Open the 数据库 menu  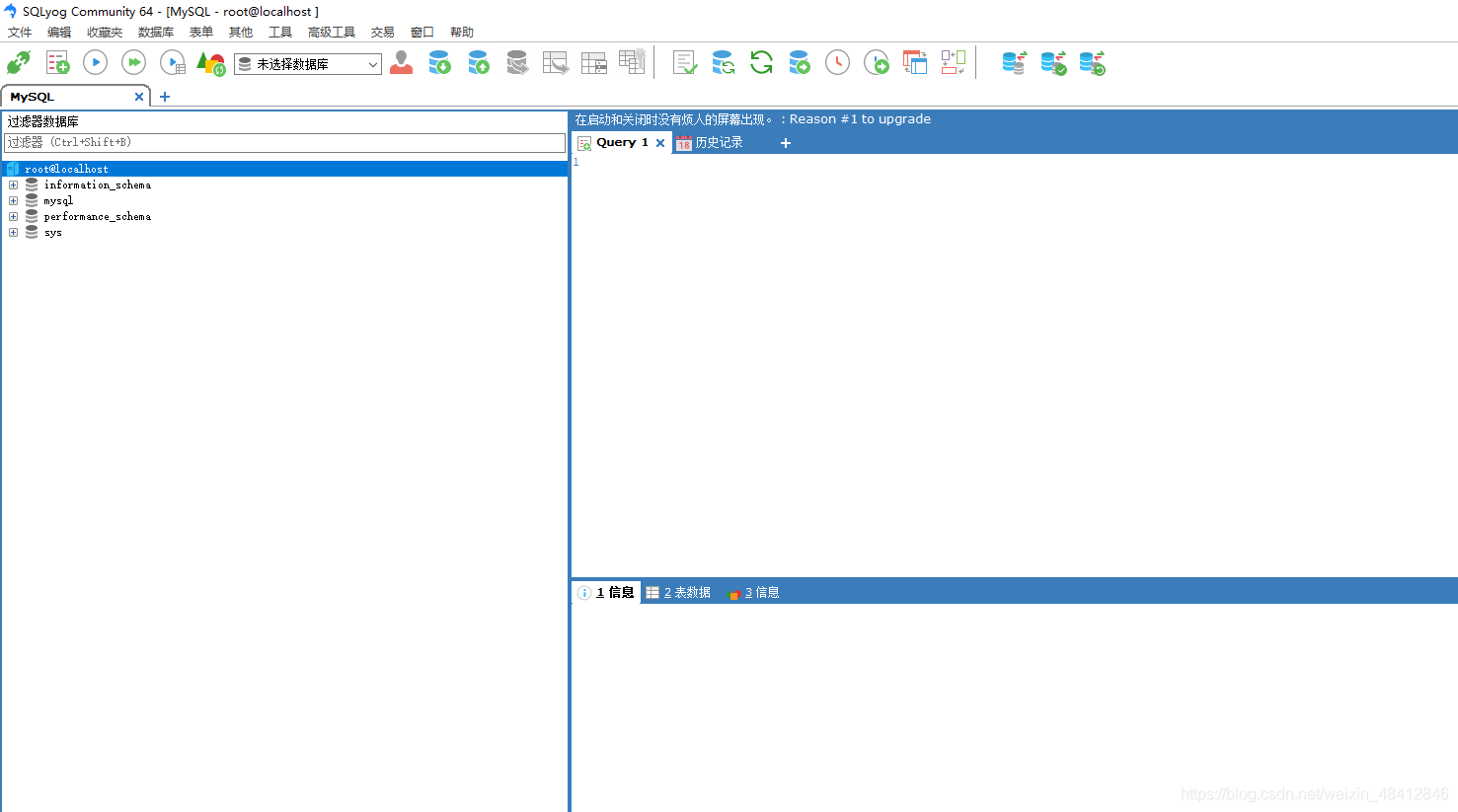[156, 33]
